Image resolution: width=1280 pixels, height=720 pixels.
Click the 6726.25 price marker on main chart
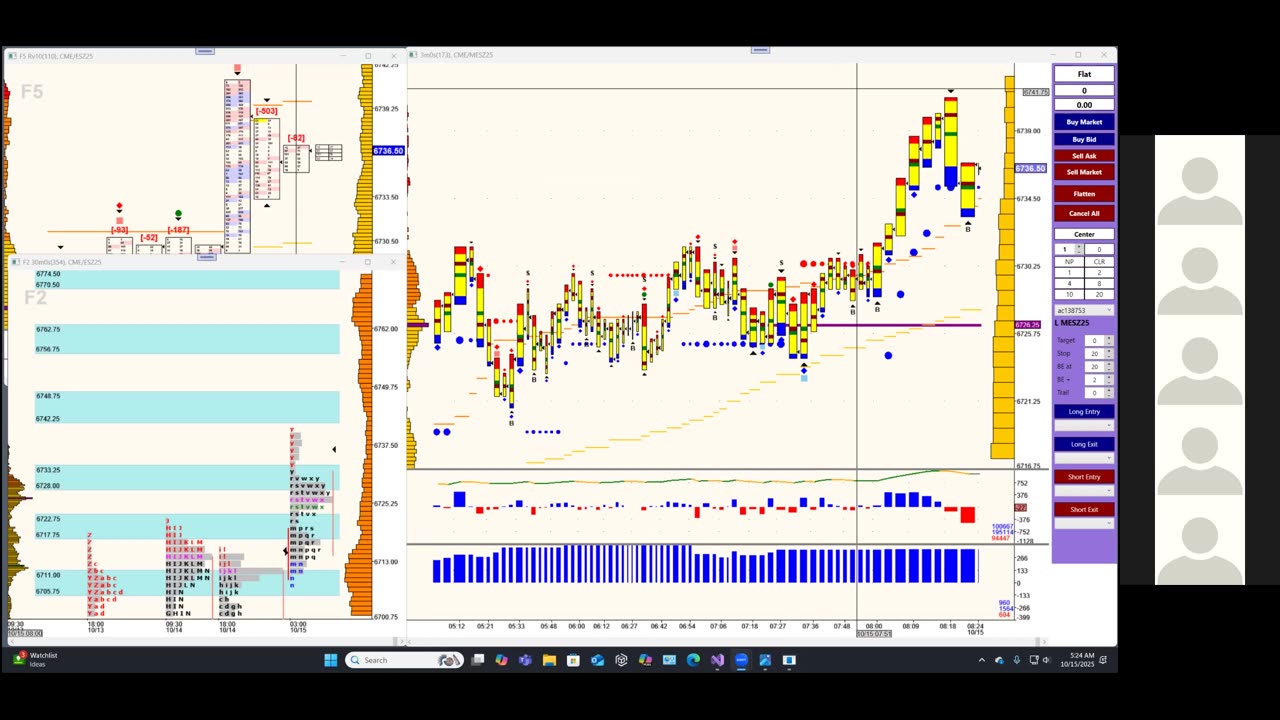[x=1027, y=325]
